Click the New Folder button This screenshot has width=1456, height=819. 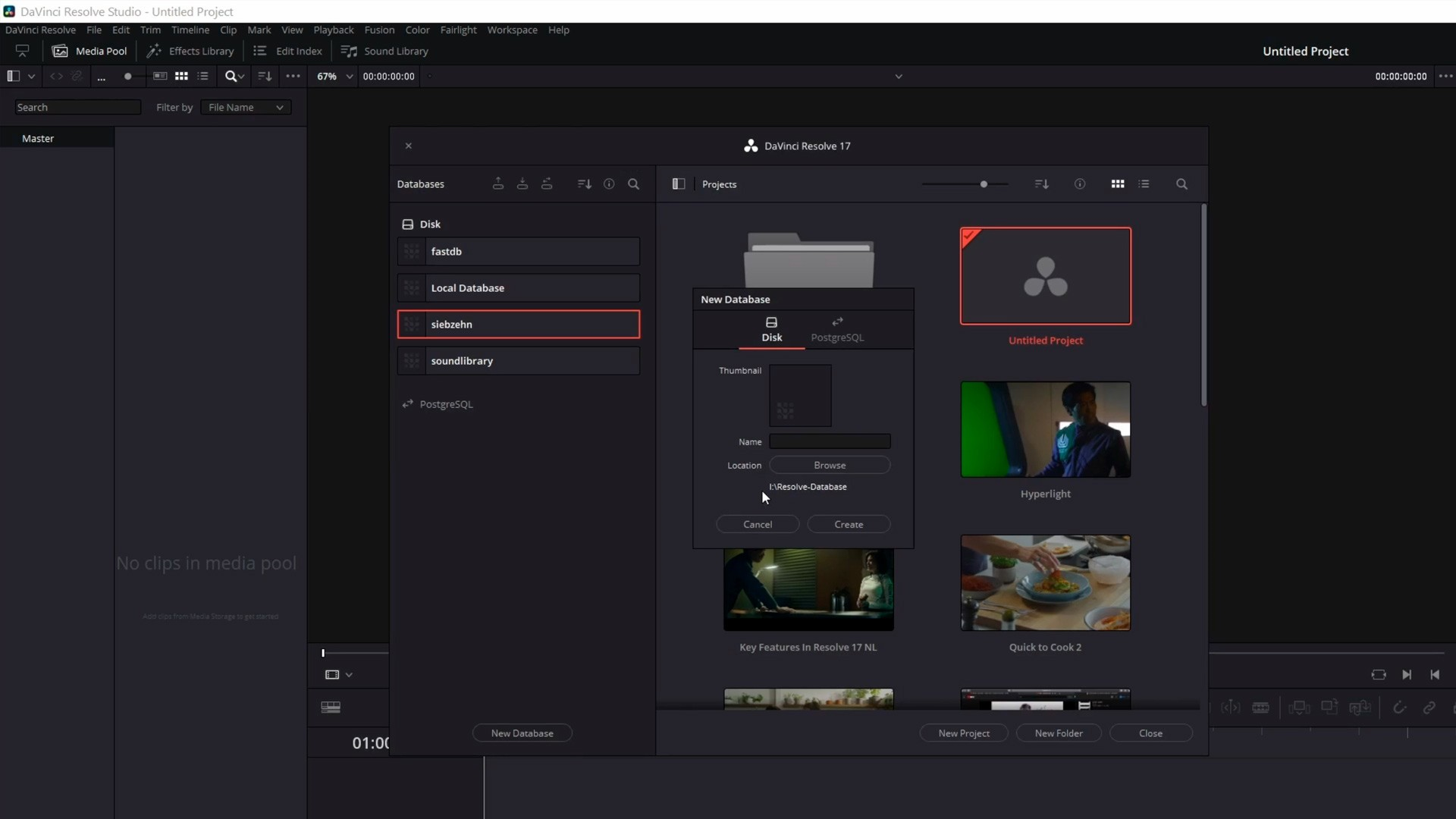(1059, 733)
